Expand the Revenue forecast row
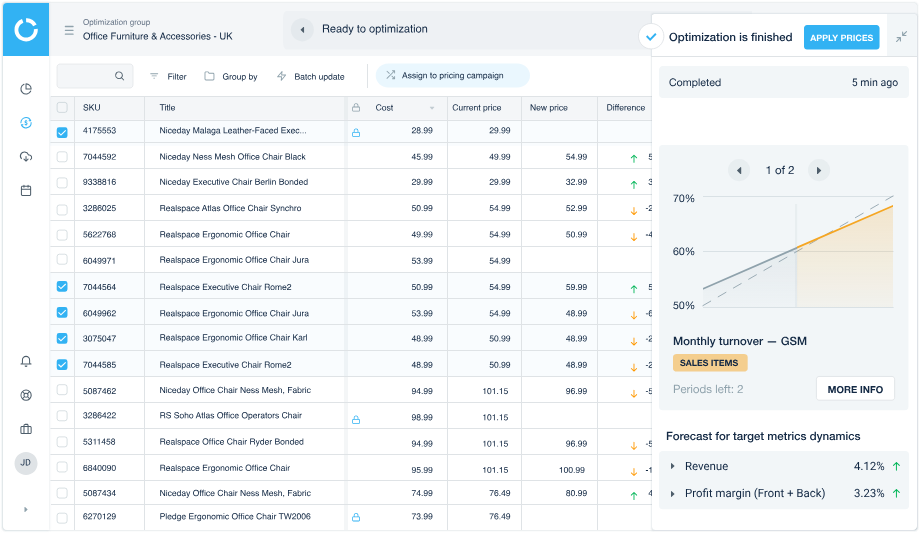920x533 pixels. pos(672,466)
